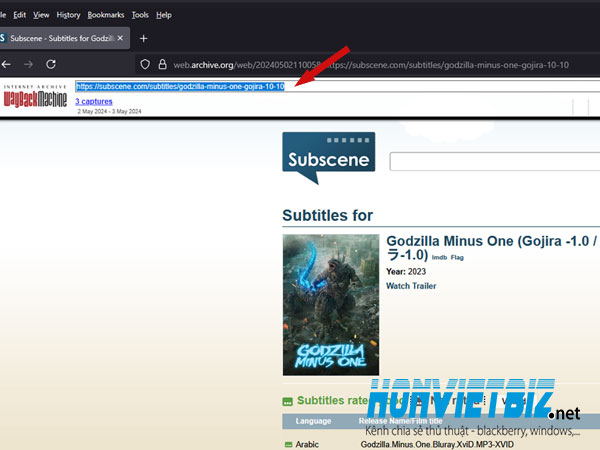Click the Subtitles for heading

[328, 215]
